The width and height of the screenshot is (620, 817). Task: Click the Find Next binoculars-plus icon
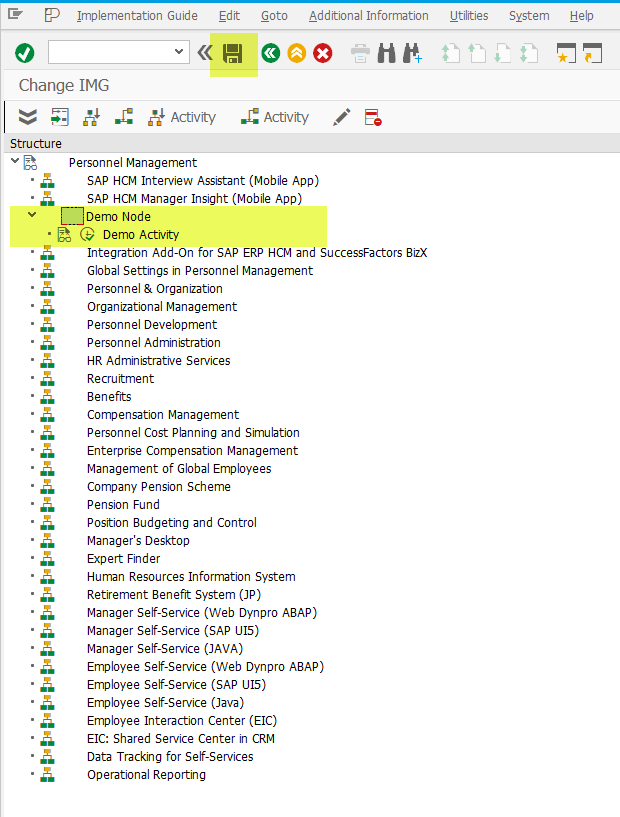tap(412, 53)
